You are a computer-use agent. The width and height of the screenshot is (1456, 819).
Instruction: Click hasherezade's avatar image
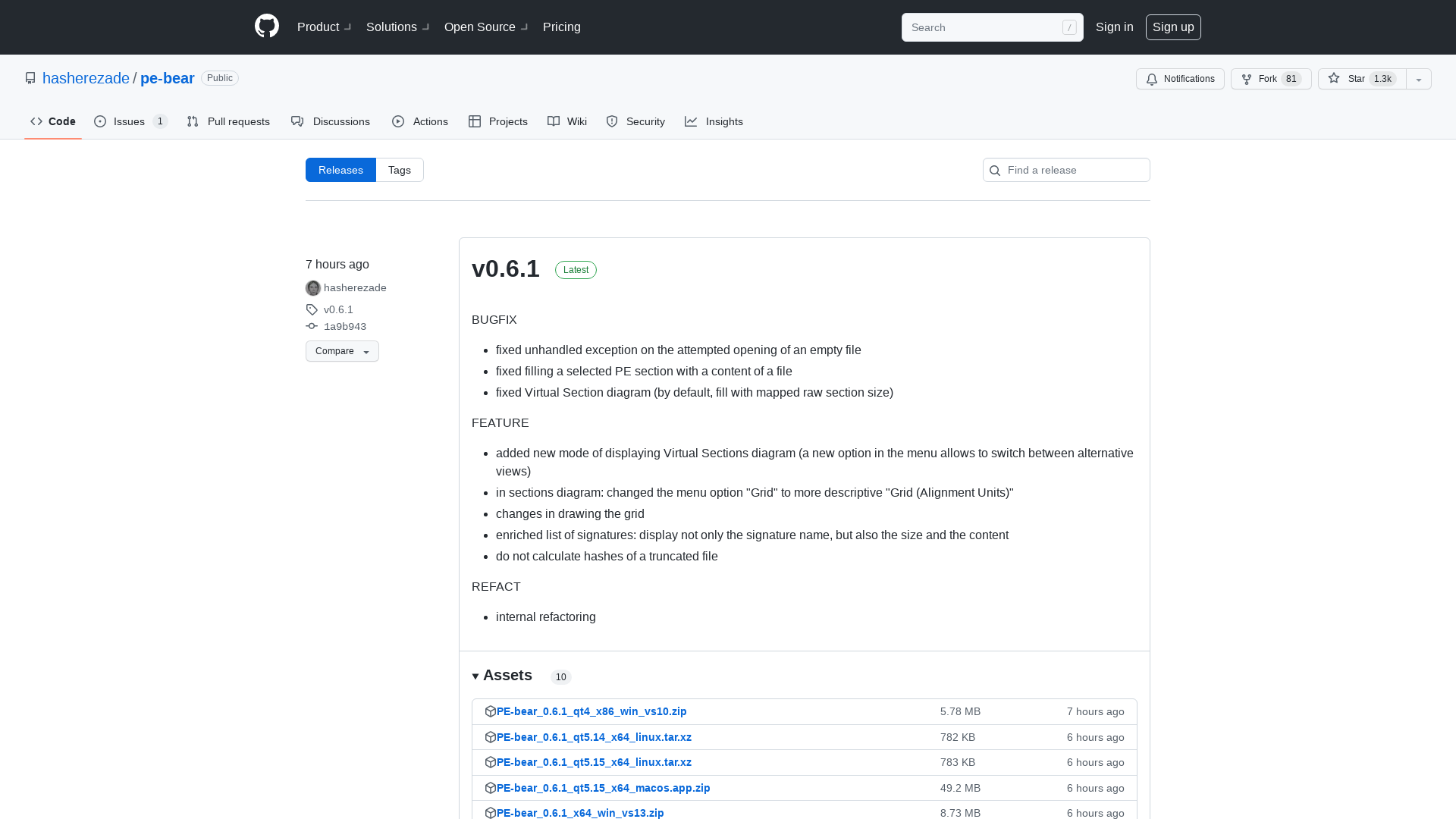point(313,288)
